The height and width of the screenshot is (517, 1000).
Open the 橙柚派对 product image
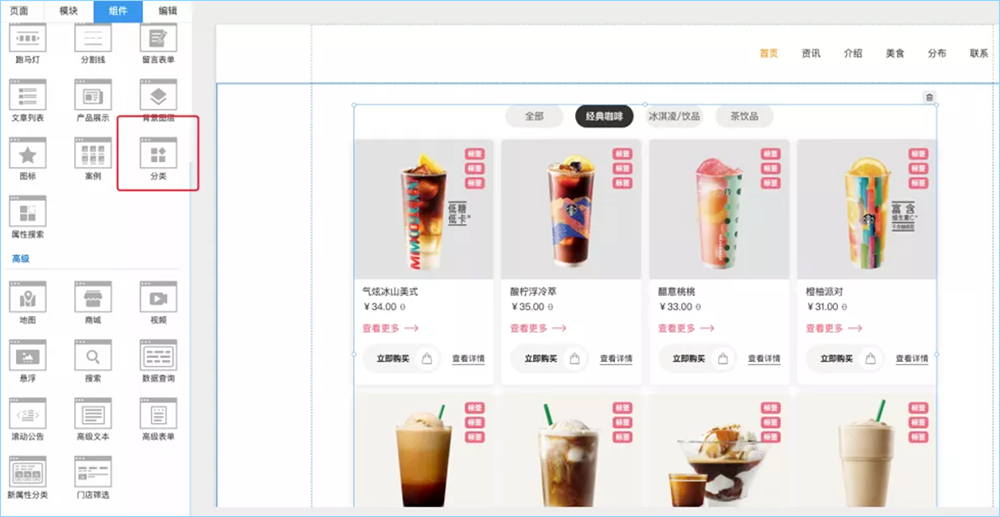[x=867, y=209]
